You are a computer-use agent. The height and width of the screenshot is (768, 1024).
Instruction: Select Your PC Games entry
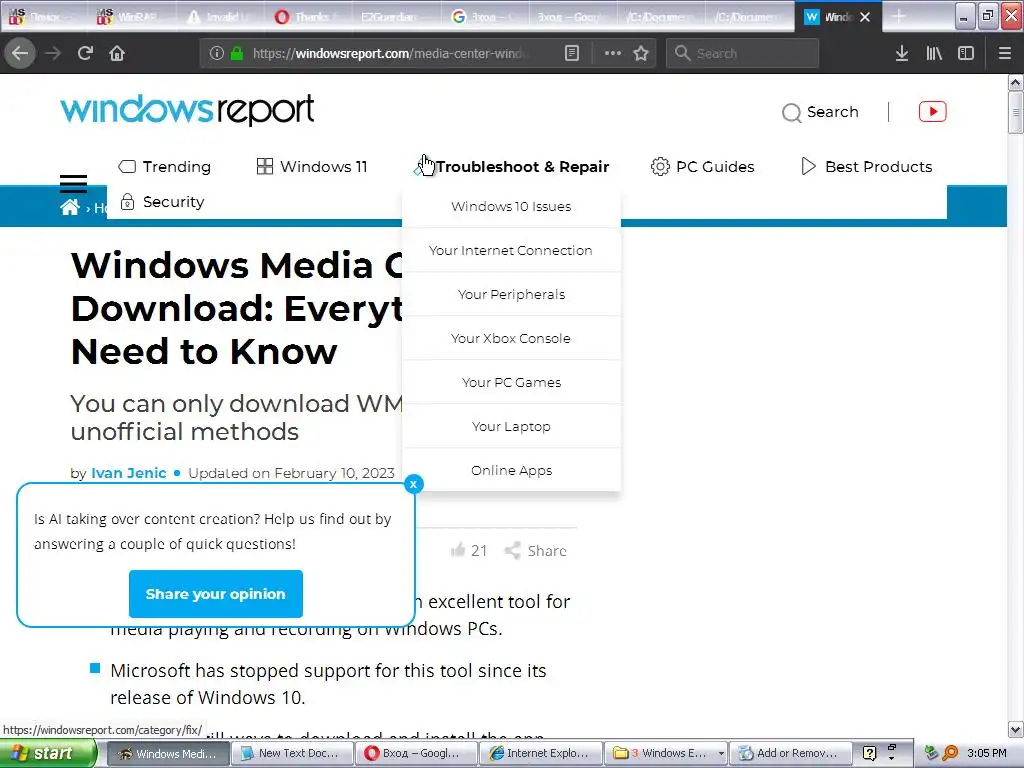coord(511,382)
